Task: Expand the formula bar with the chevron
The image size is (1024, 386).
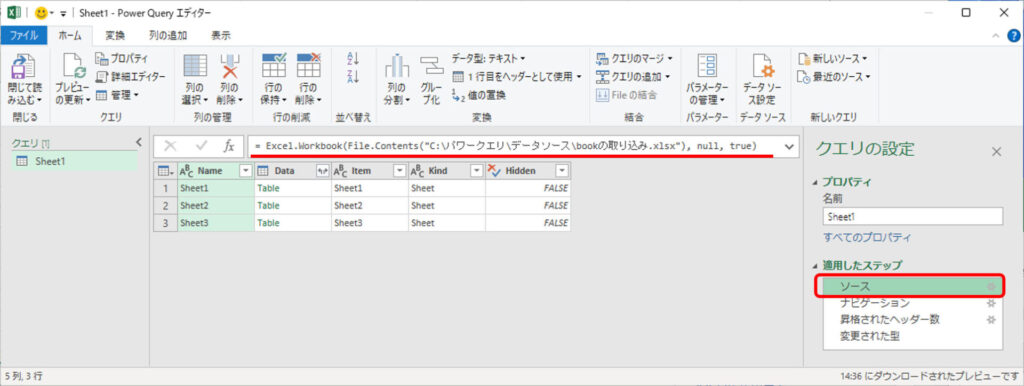Action: click(x=790, y=147)
